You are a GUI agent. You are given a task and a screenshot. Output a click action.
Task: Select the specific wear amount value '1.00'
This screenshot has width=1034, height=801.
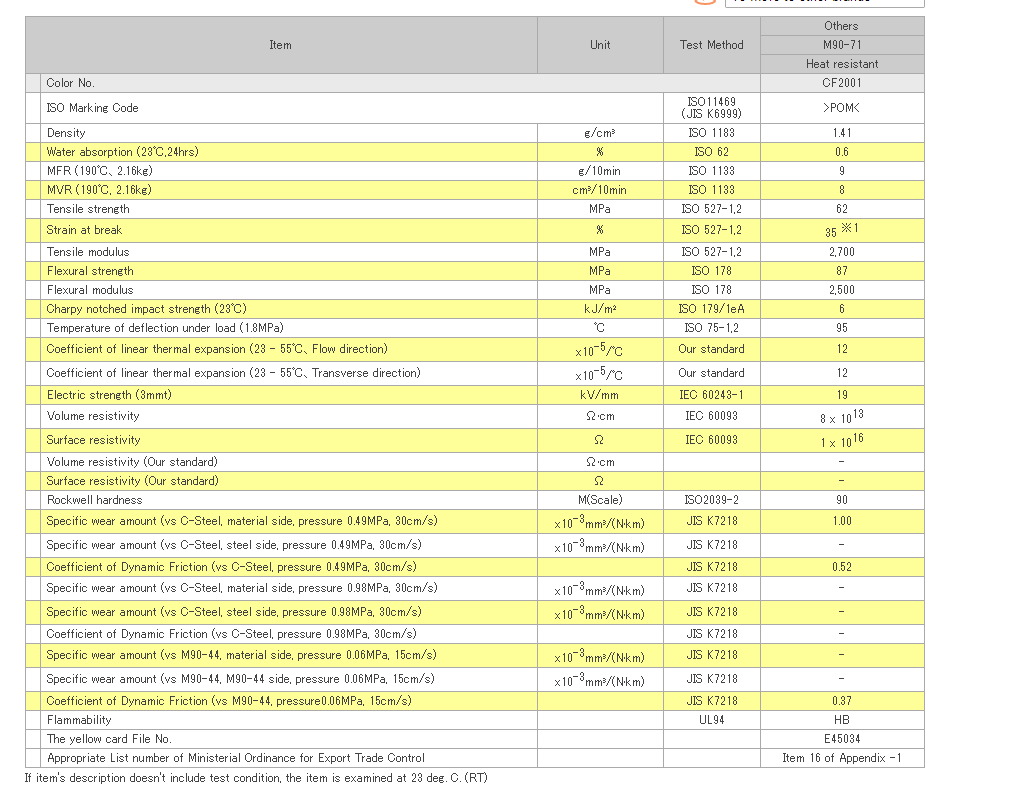click(x=842, y=521)
